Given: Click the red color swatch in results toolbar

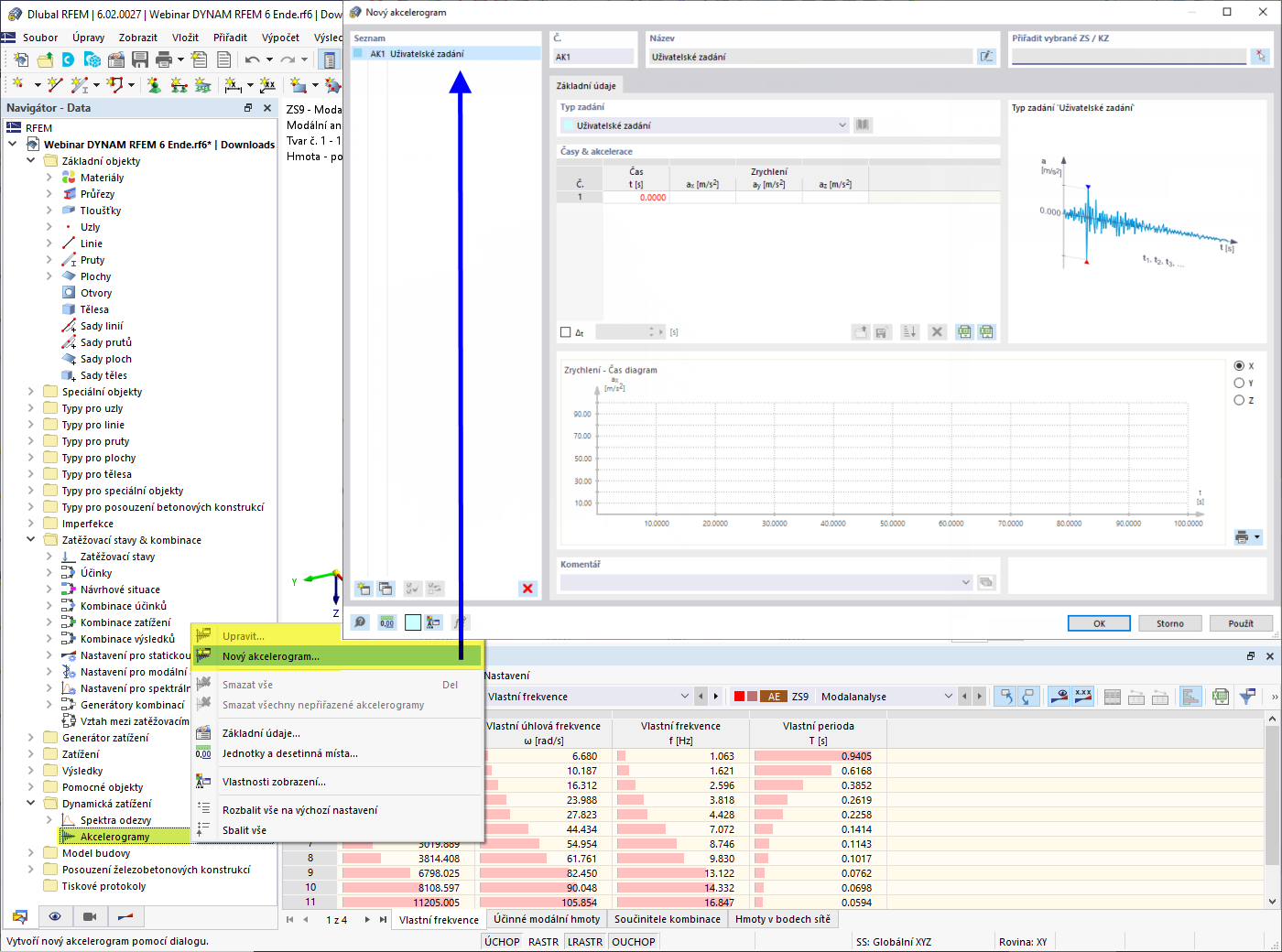Looking at the screenshot, I should (x=739, y=697).
